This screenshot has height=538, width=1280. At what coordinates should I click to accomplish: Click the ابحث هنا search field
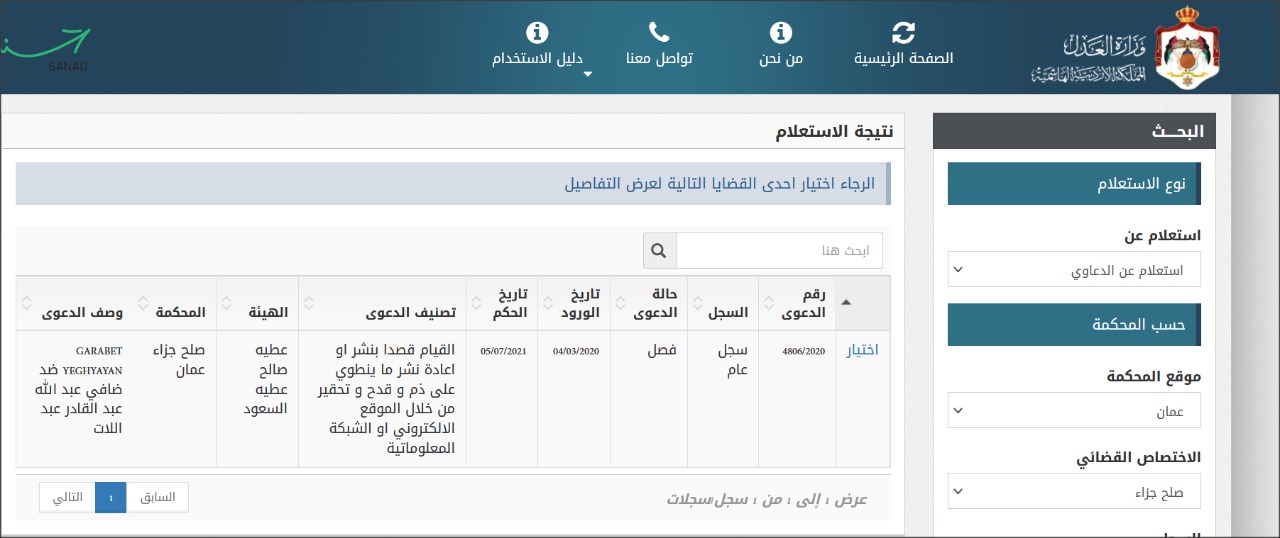[779, 251]
